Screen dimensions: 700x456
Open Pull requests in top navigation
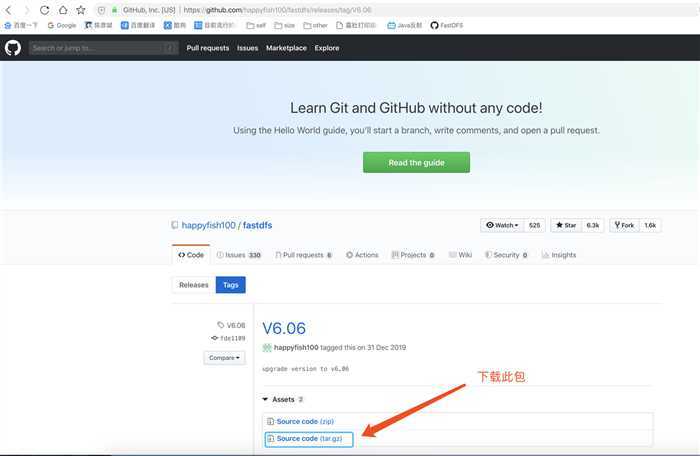208,48
